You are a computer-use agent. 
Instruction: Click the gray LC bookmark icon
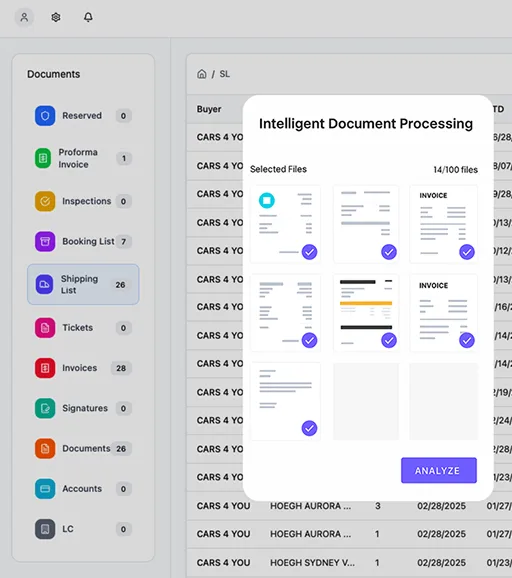[45, 529]
